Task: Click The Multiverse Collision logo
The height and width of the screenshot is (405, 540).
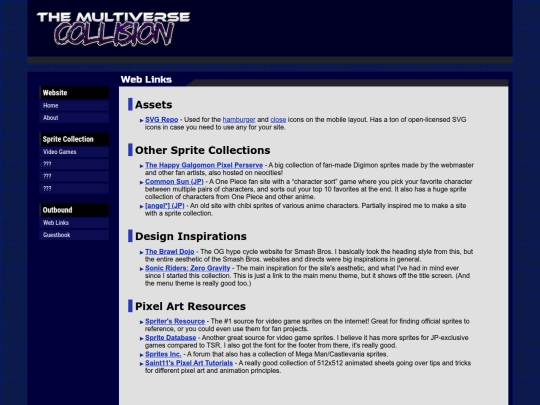Action: pyautogui.click(x=113, y=29)
